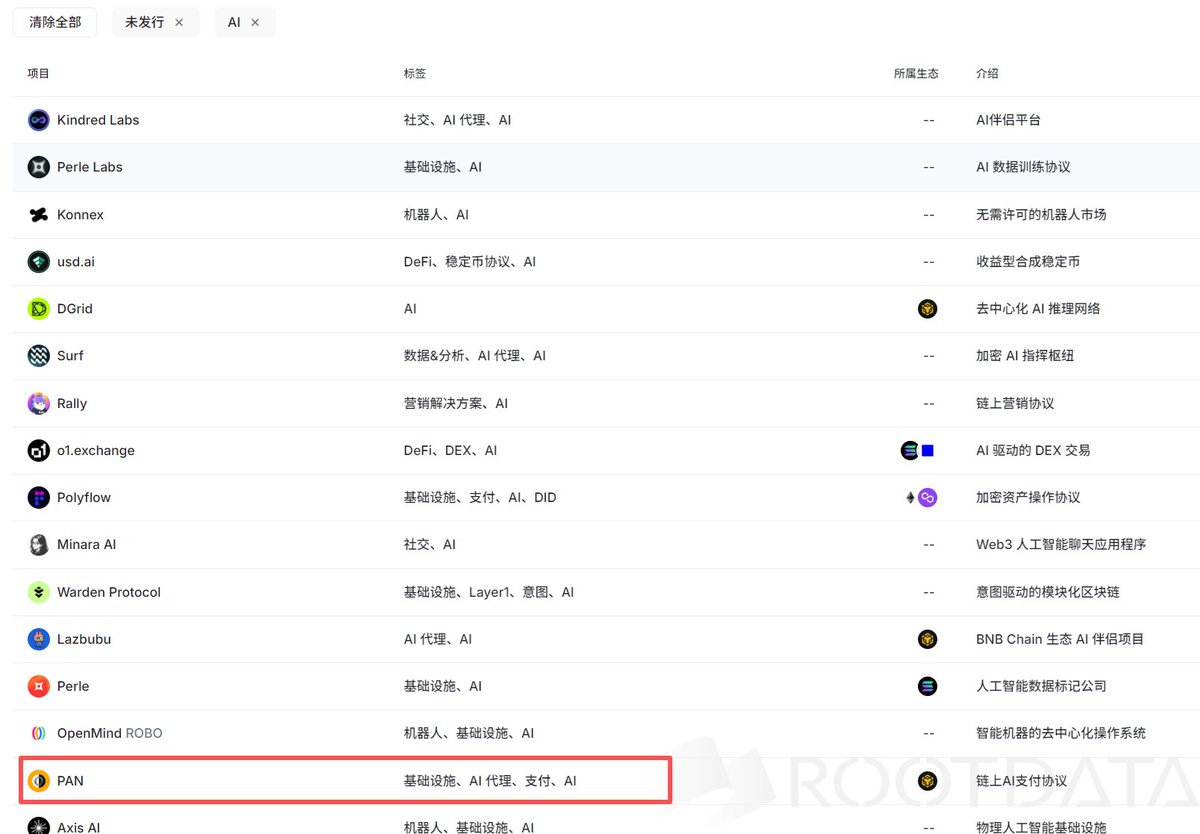Open the PAN project link
Screen dimensions: 1200x834
click(70, 781)
